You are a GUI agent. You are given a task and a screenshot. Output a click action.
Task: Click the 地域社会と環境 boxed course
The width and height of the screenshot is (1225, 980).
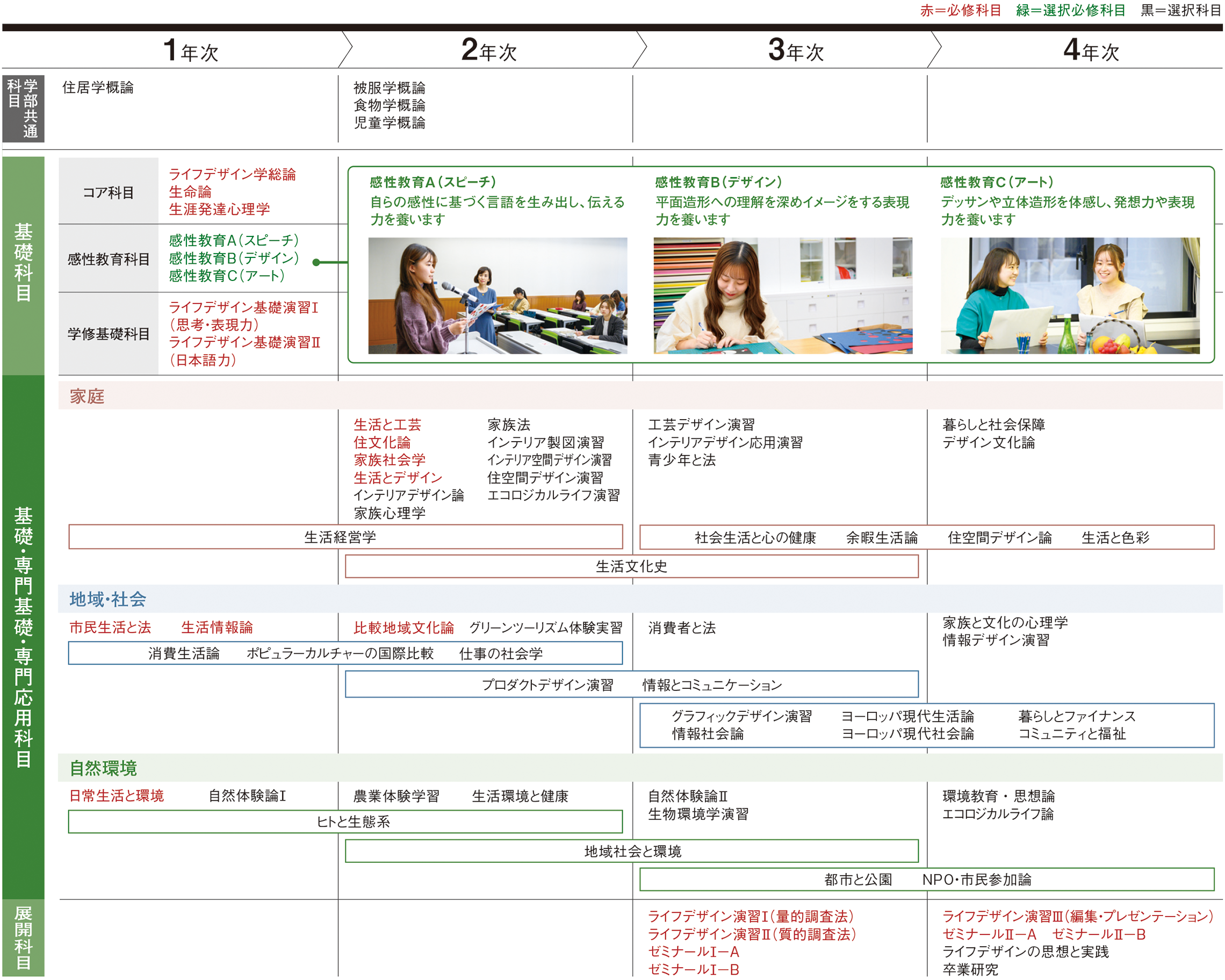coord(631,851)
